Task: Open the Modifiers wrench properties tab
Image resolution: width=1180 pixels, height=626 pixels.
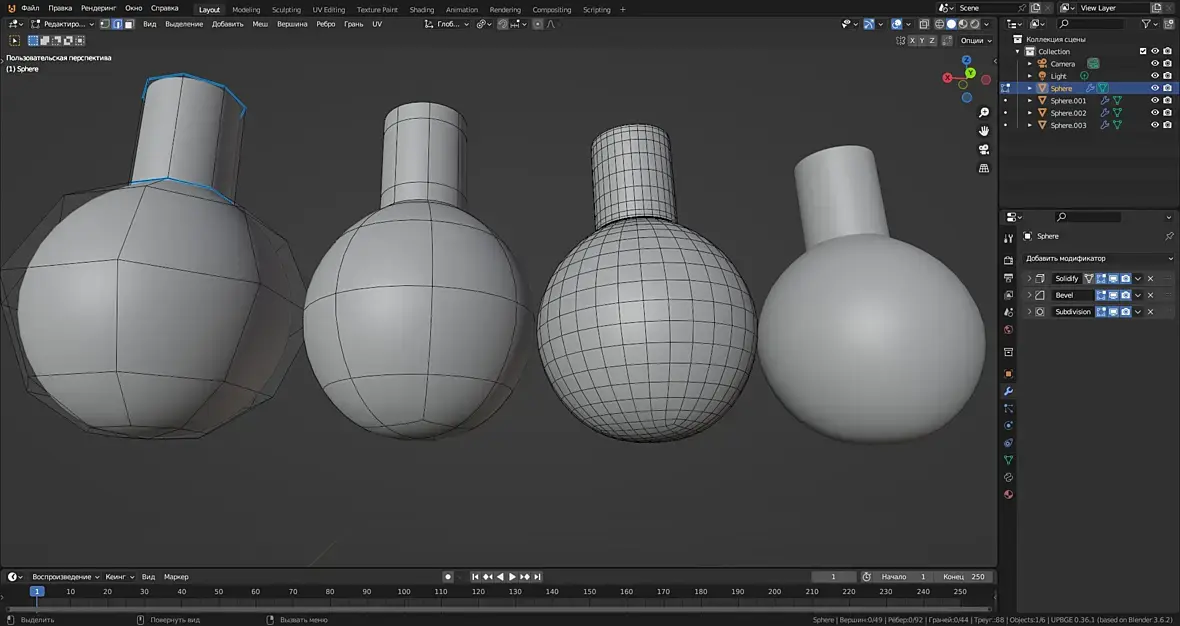Action: tap(1008, 391)
